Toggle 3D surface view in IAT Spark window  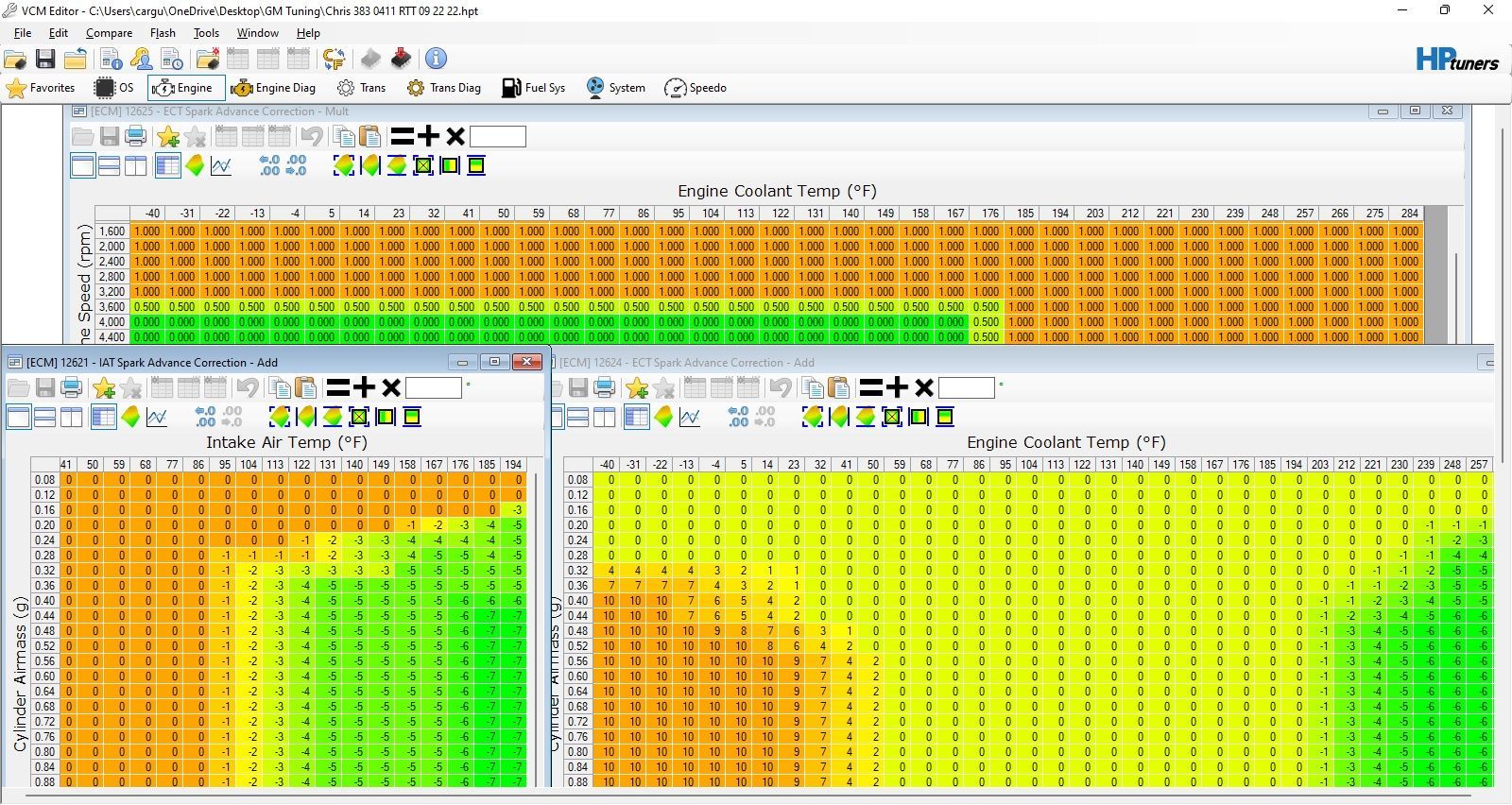click(x=130, y=418)
